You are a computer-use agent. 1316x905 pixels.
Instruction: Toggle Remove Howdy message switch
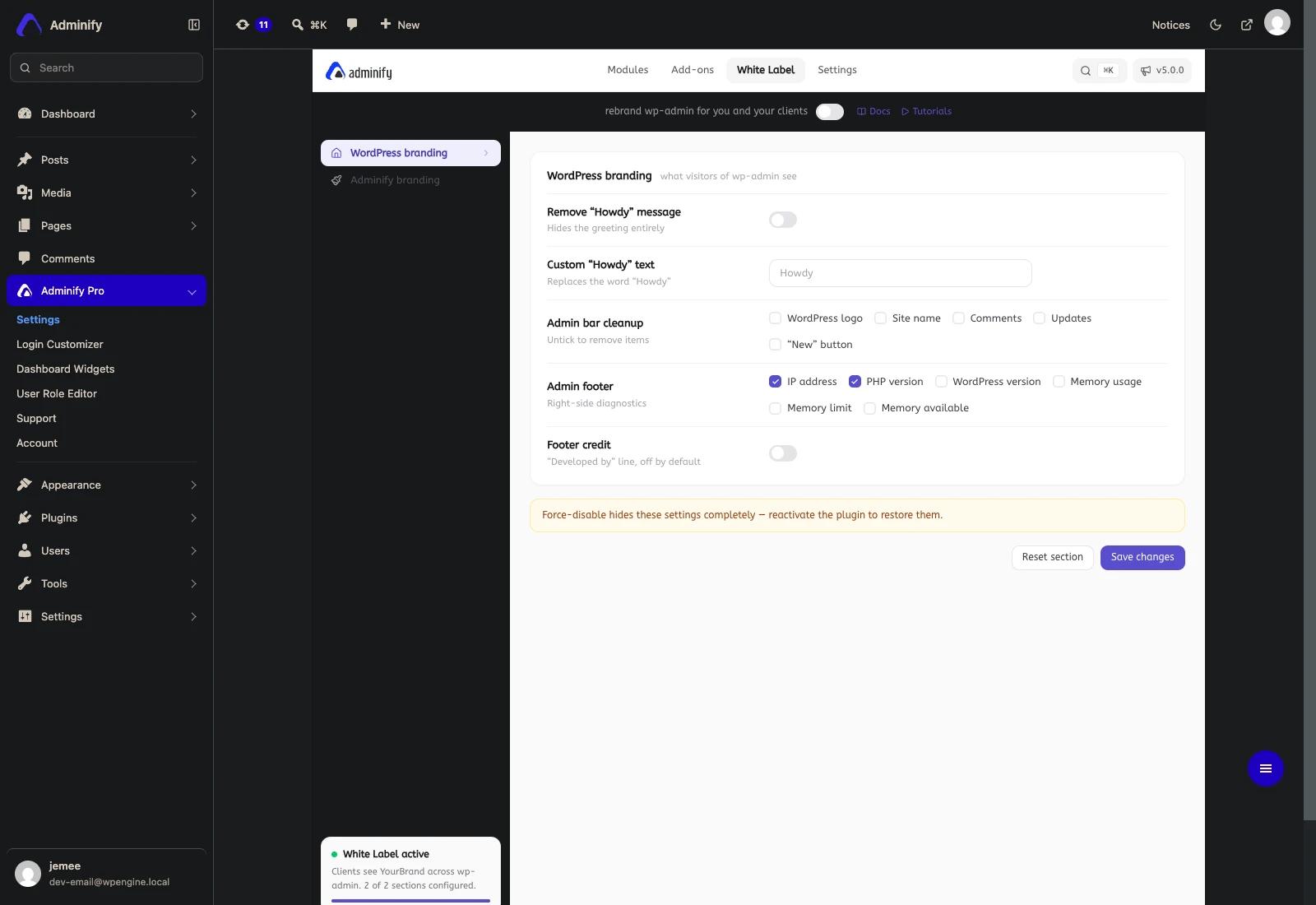783,220
